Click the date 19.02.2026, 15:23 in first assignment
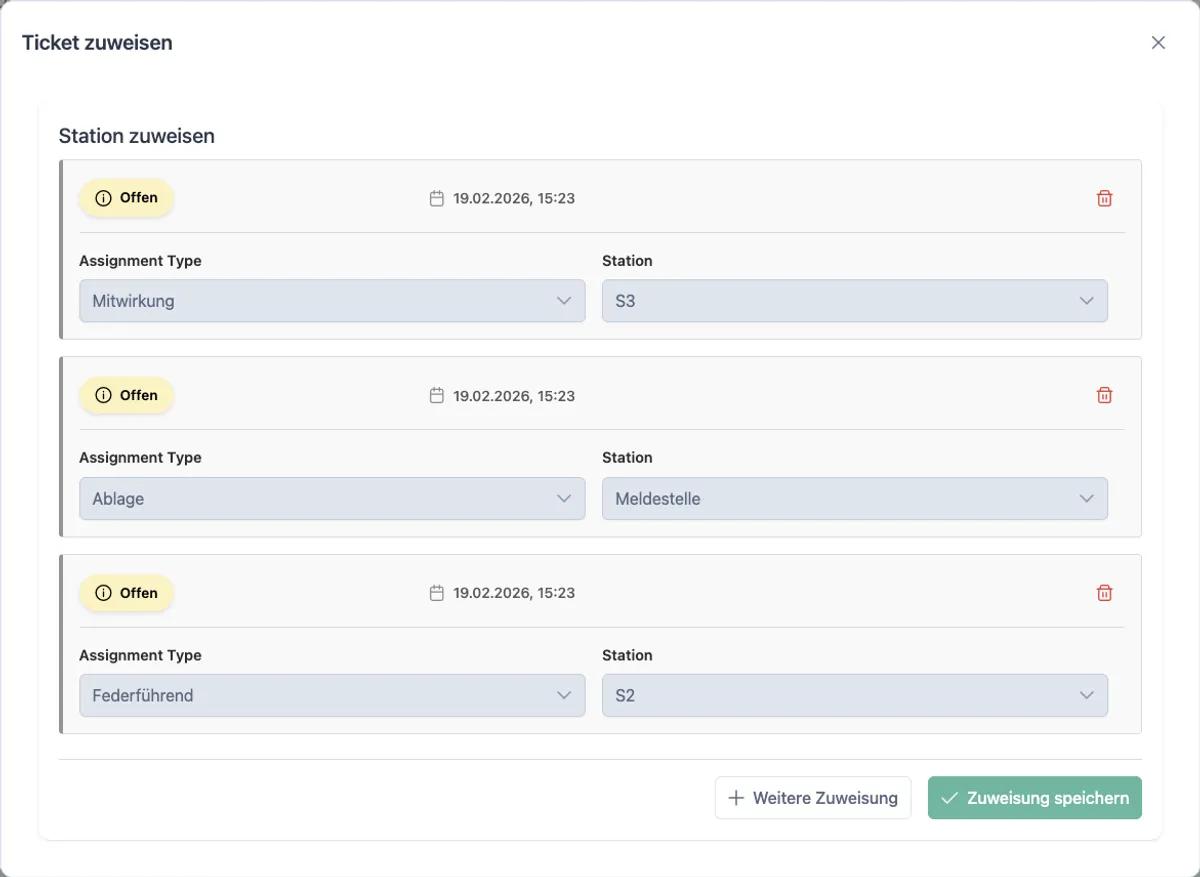Image resolution: width=1200 pixels, height=877 pixels. [513, 198]
